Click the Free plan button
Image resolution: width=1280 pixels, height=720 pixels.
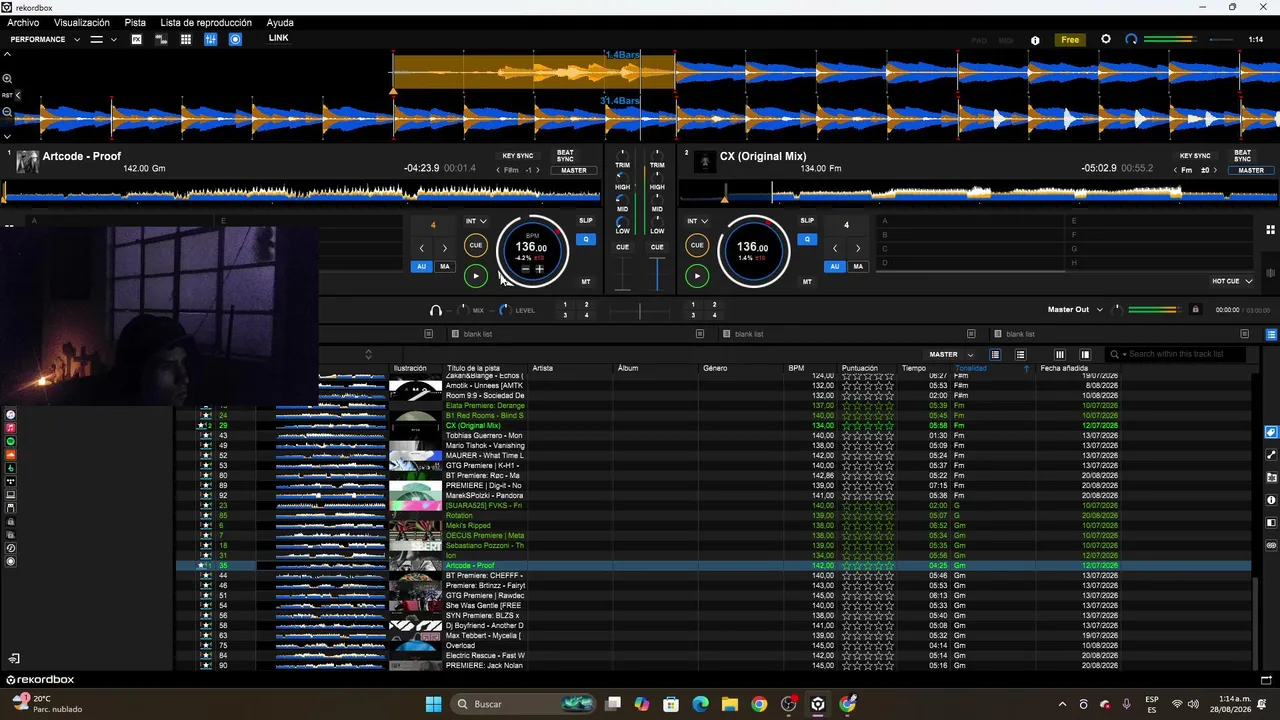[1070, 40]
